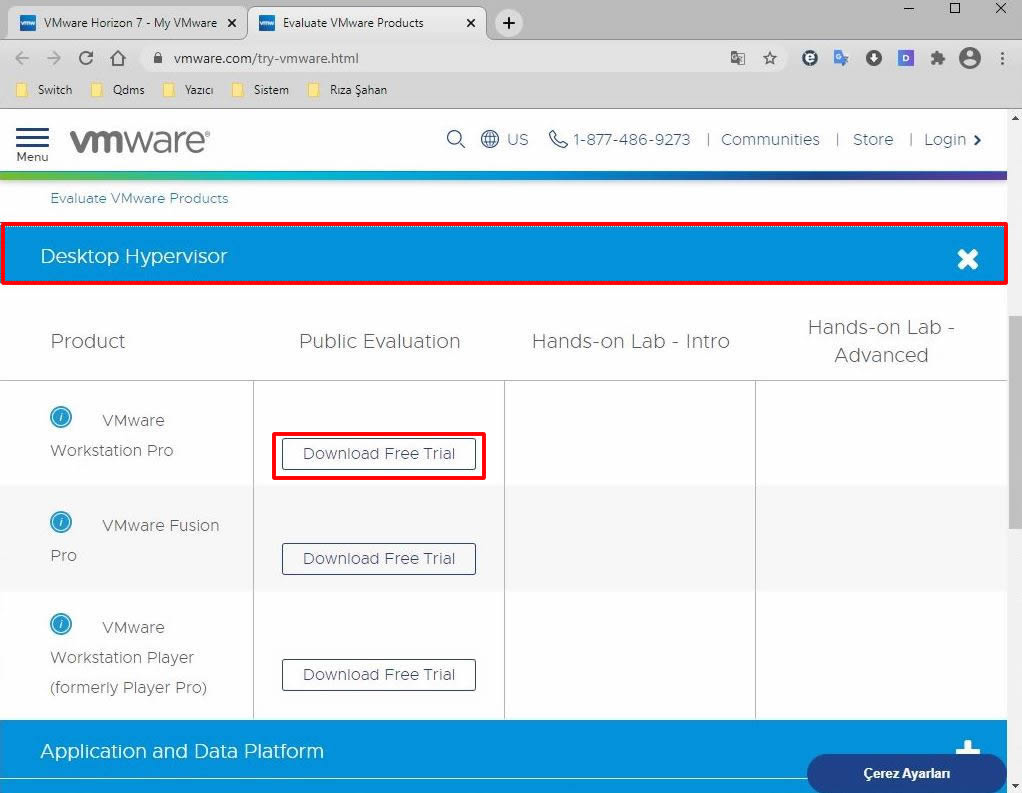This screenshot has height=793, width=1022.
Task: Open the Communities link
Action: coord(770,139)
